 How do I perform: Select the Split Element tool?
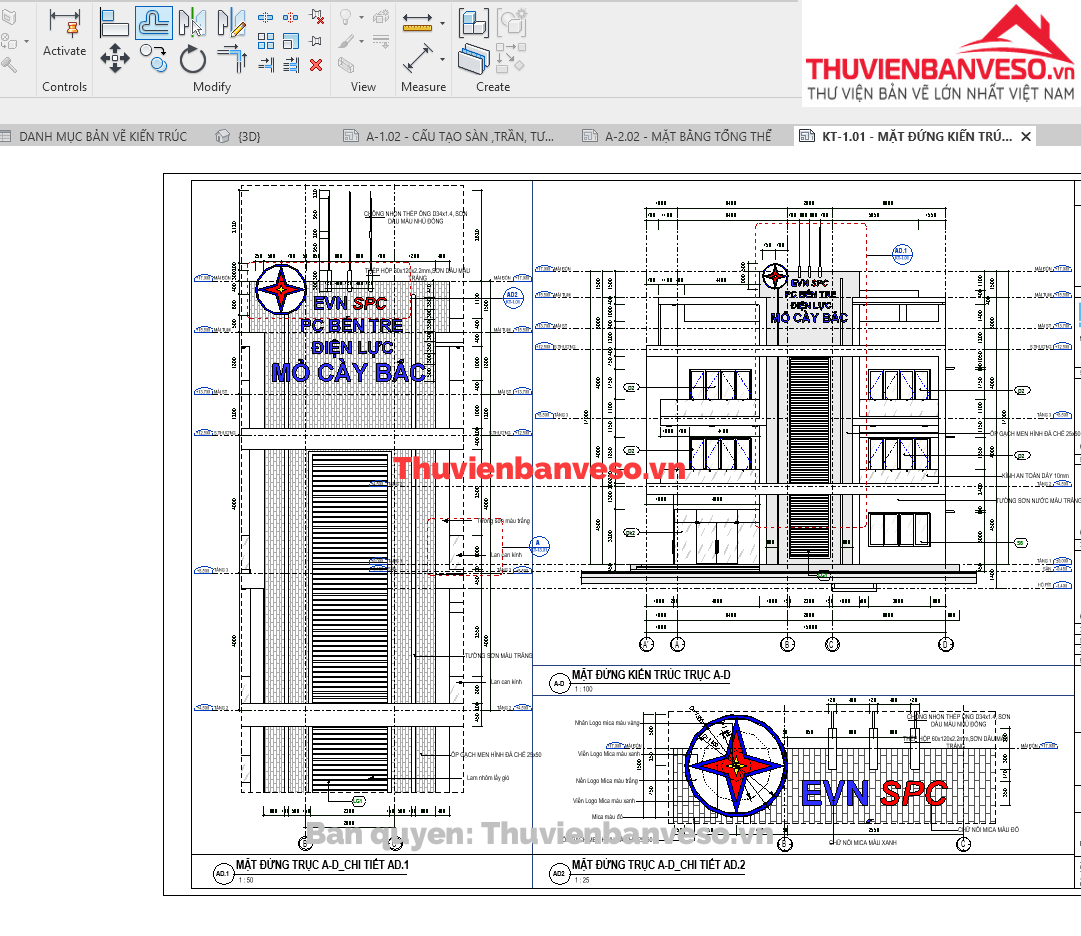click(266, 18)
